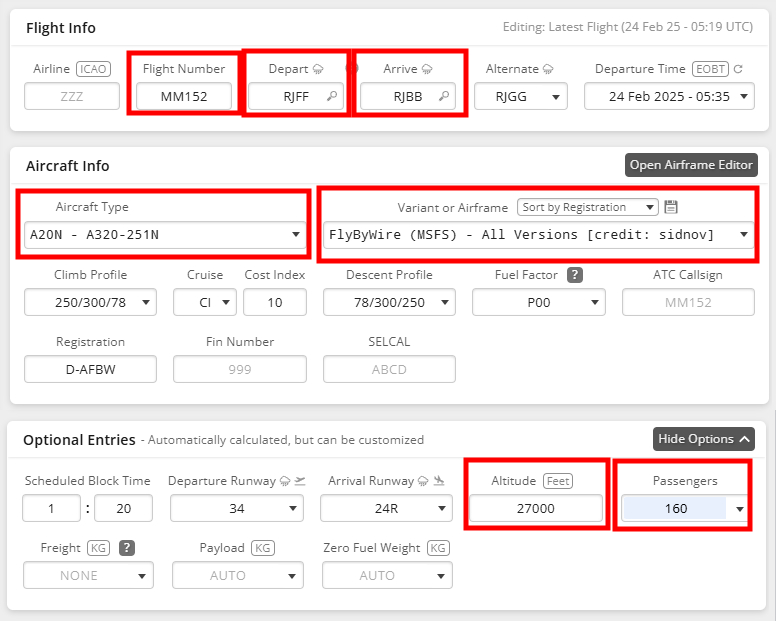Click the weather cloud icon next to Alternate
This screenshot has width=776, height=621.
(x=547, y=69)
